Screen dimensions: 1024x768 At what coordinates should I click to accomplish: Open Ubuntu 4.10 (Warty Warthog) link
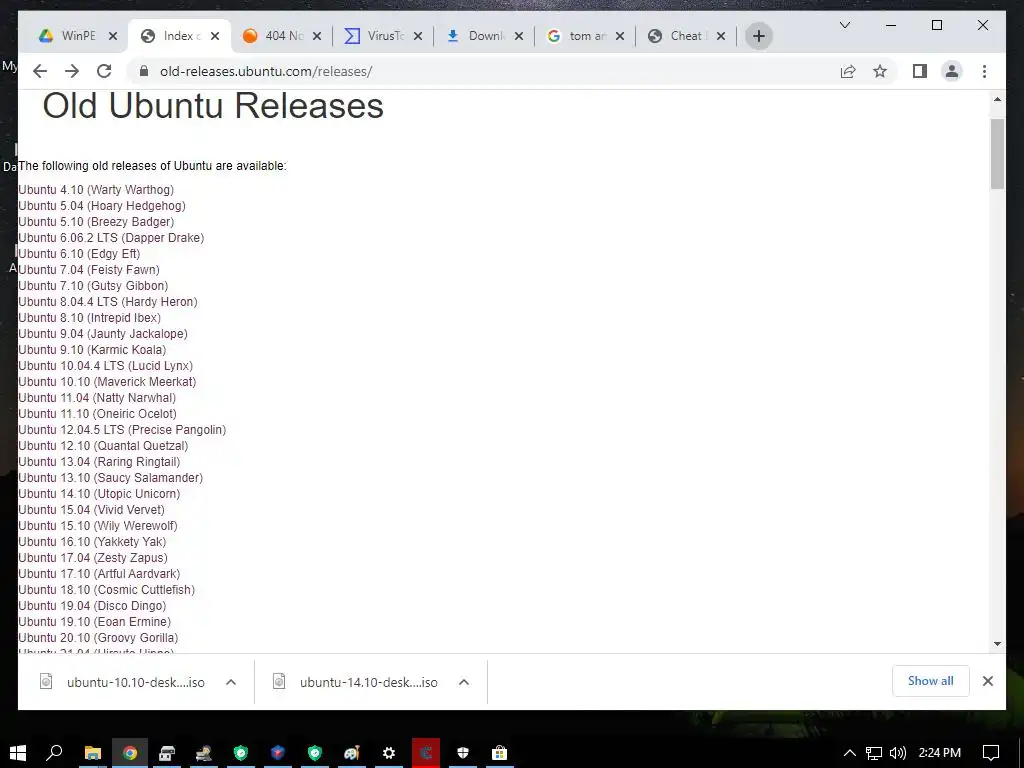click(x=96, y=190)
